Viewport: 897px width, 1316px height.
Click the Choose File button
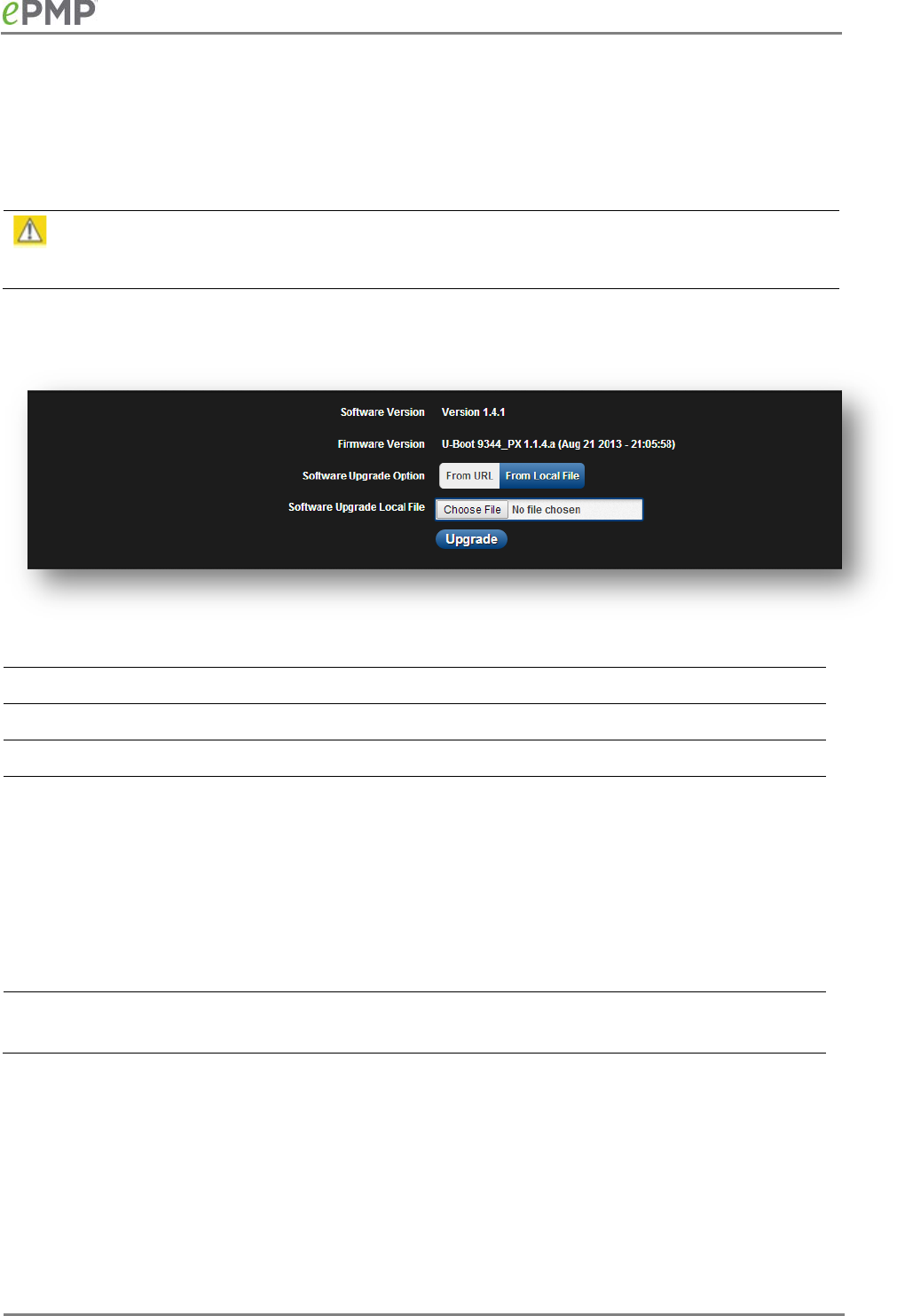[x=472, y=510]
